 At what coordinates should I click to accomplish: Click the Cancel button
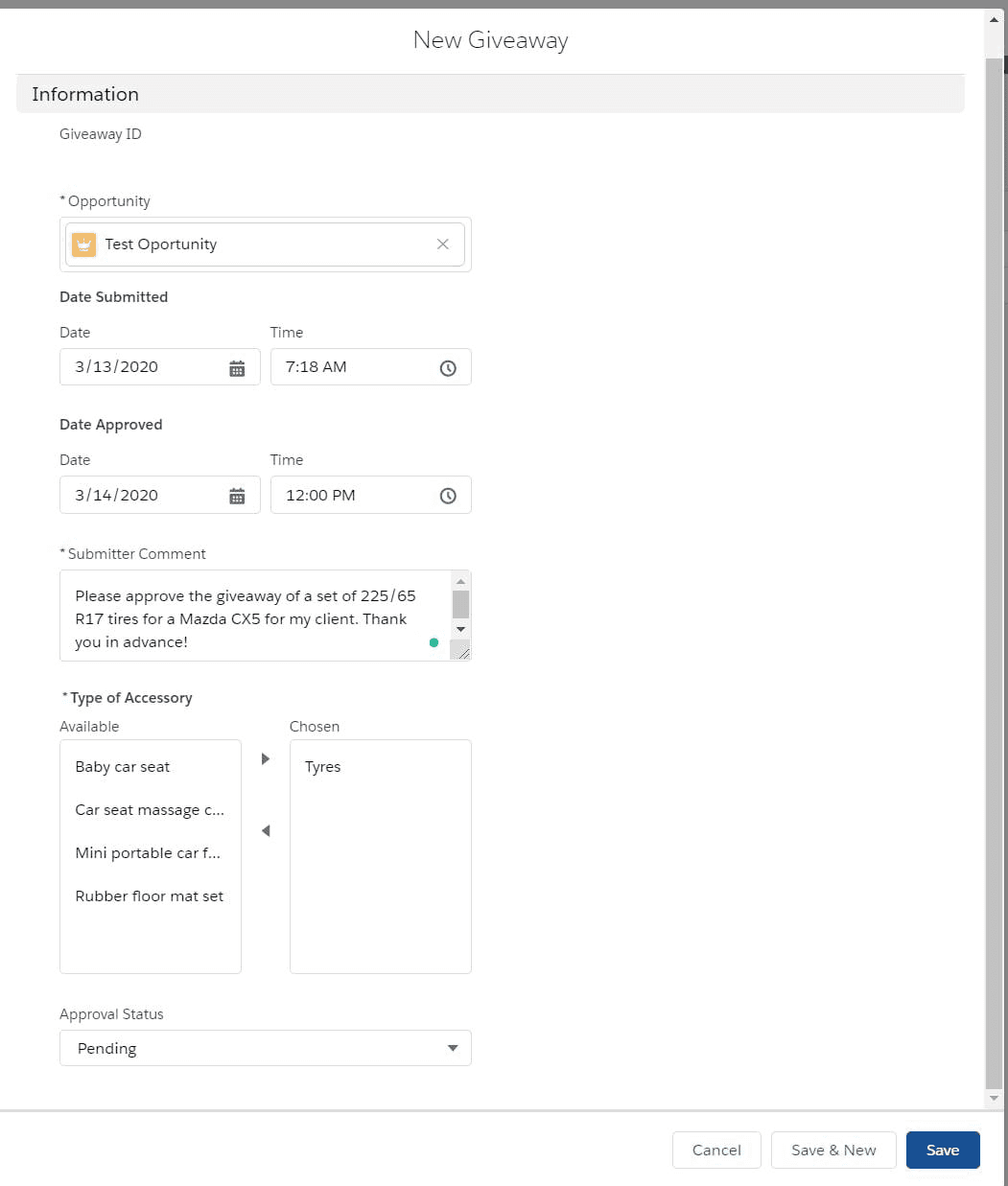tap(716, 1151)
